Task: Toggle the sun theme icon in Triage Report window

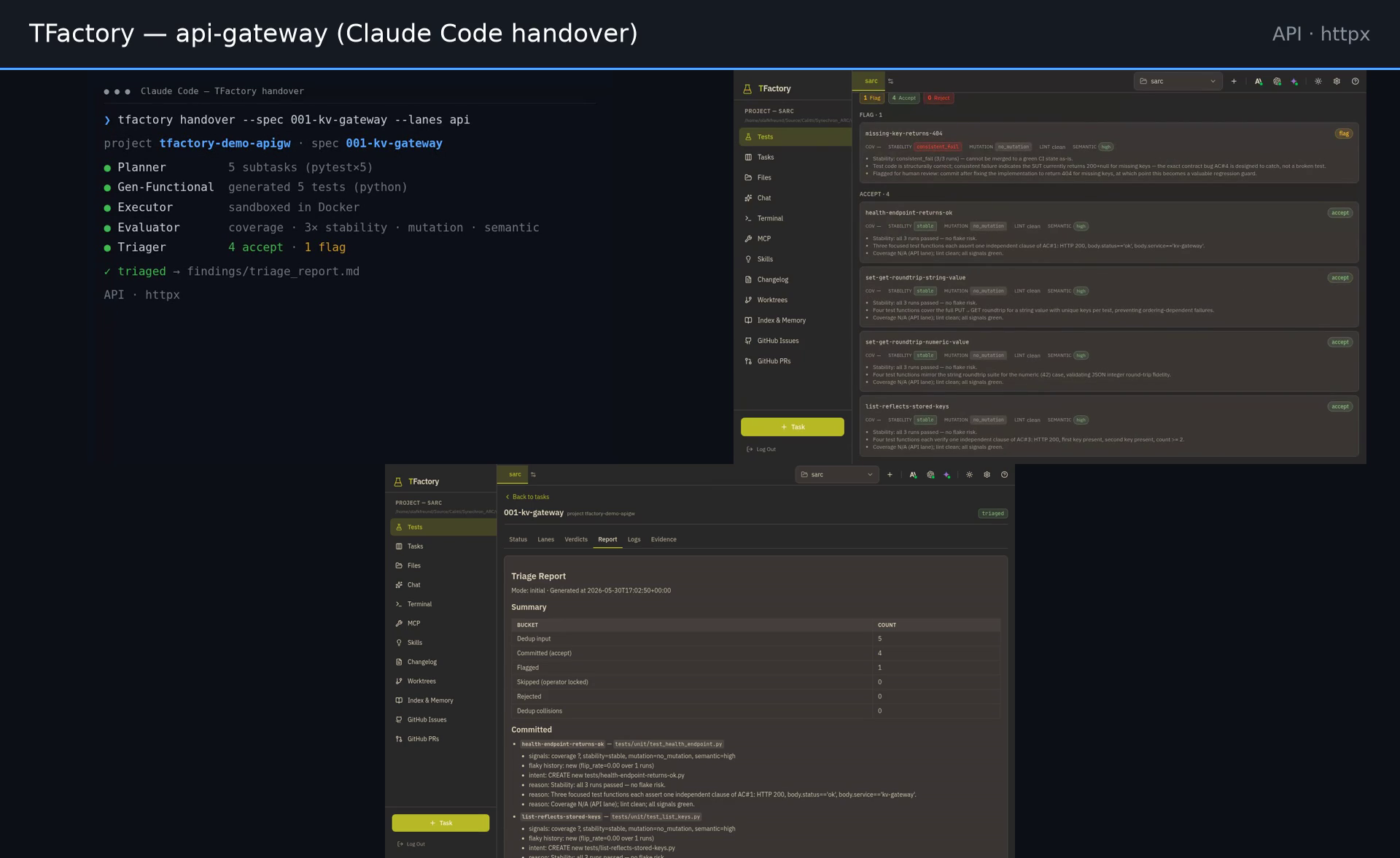Action: click(x=969, y=475)
